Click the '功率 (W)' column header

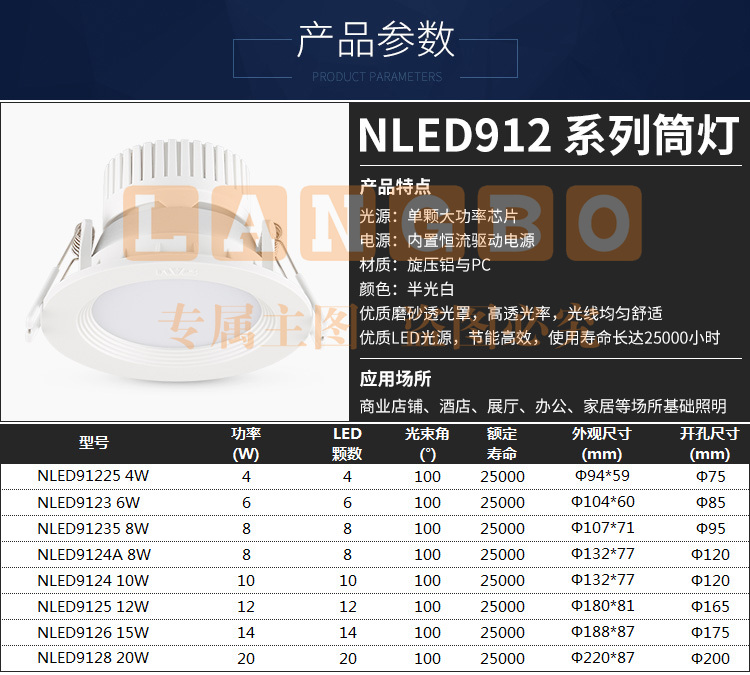click(x=246, y=443)
